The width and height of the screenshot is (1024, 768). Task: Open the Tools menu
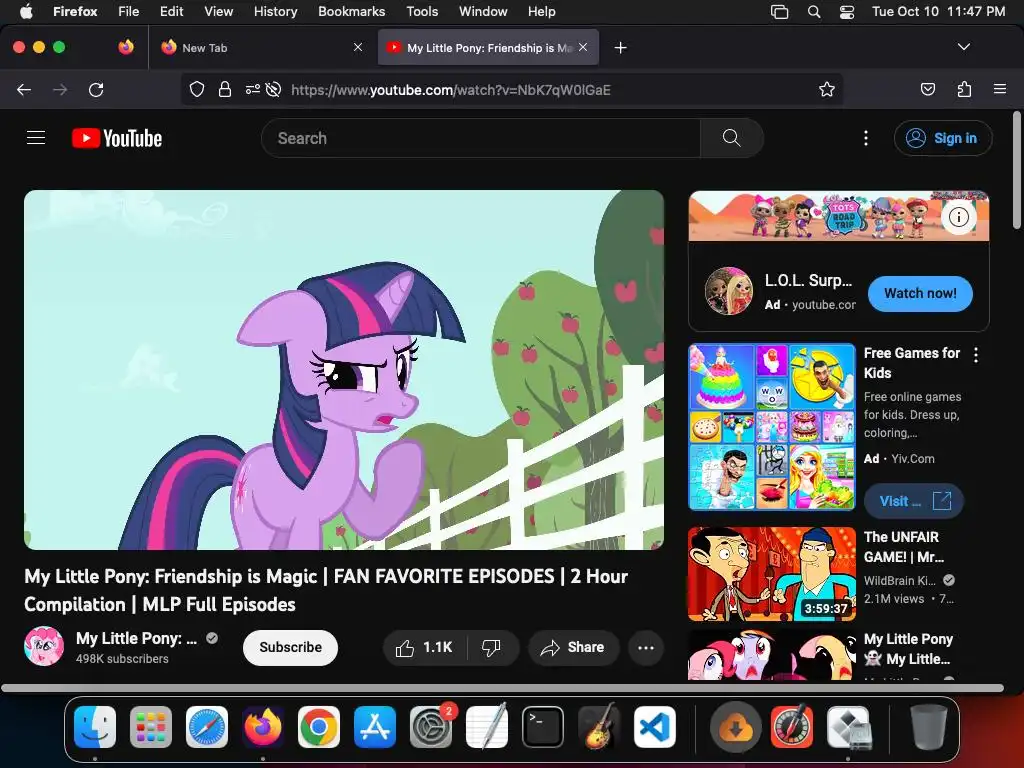coord(422,12)
